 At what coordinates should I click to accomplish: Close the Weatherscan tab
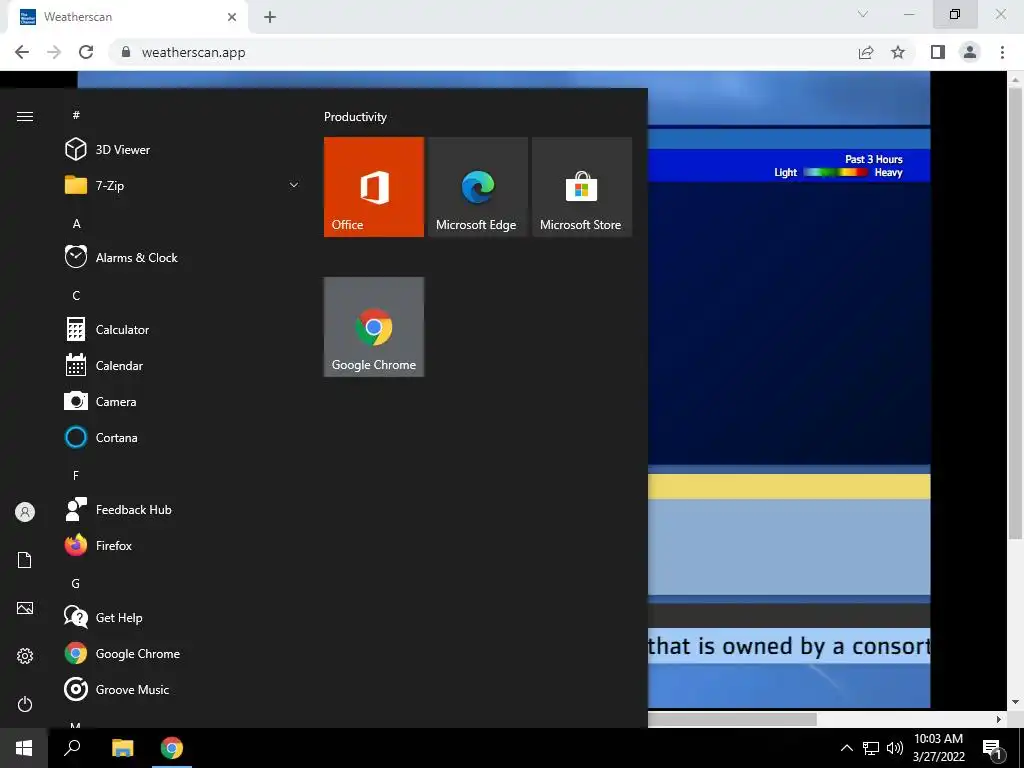(x=232, y=17)
